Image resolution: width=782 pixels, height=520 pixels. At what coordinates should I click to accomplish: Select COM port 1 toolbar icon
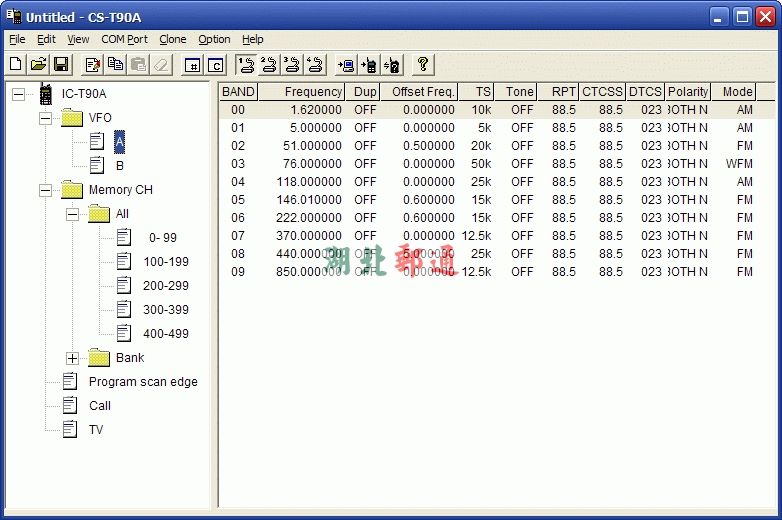point(246,65)
